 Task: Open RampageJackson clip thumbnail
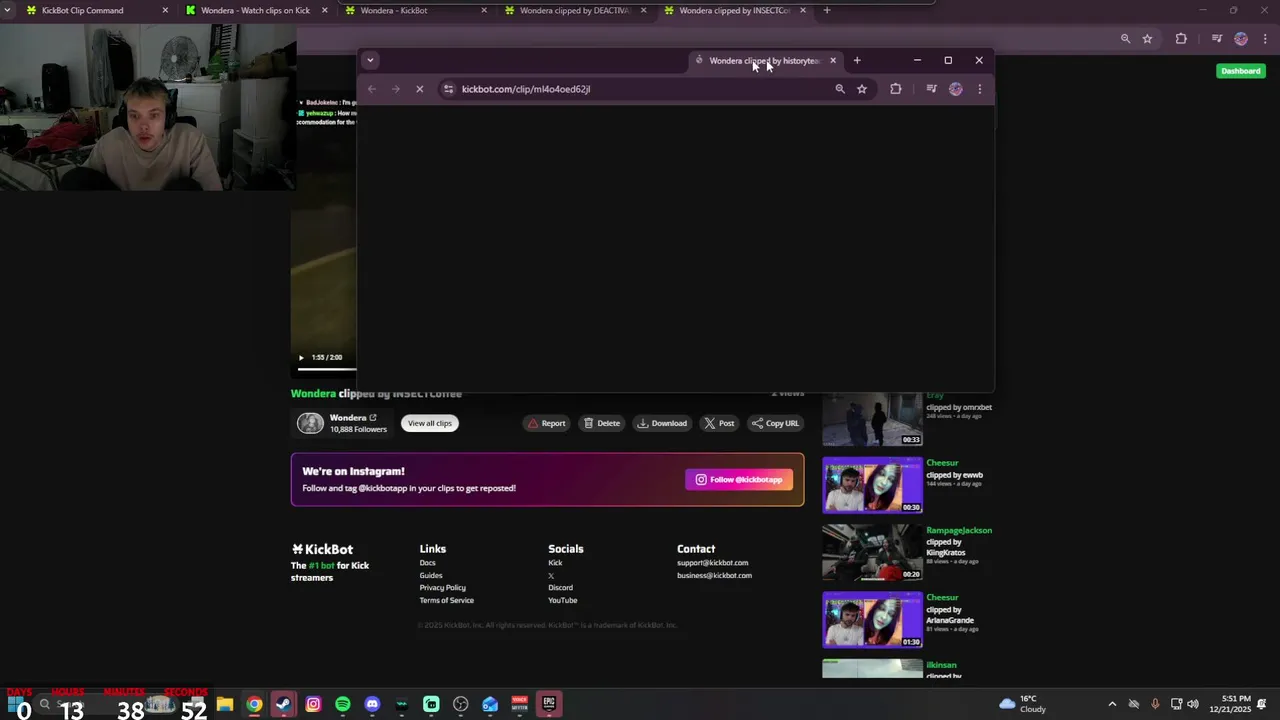(872, 552)
